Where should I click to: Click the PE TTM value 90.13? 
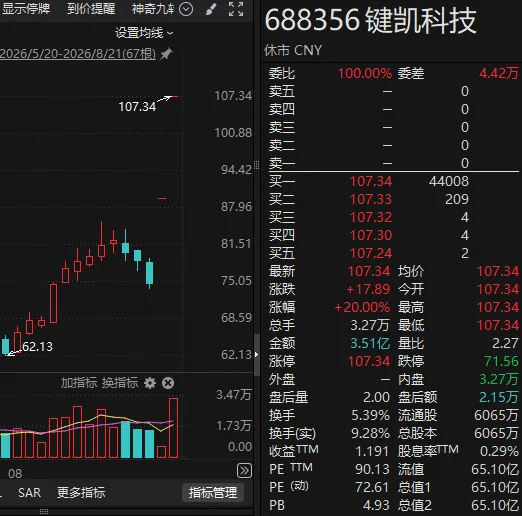coord(372,469)
